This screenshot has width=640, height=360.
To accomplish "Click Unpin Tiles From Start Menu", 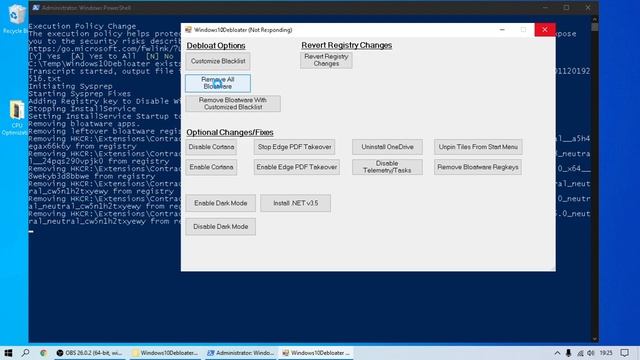I will click(x=478, y=147).
